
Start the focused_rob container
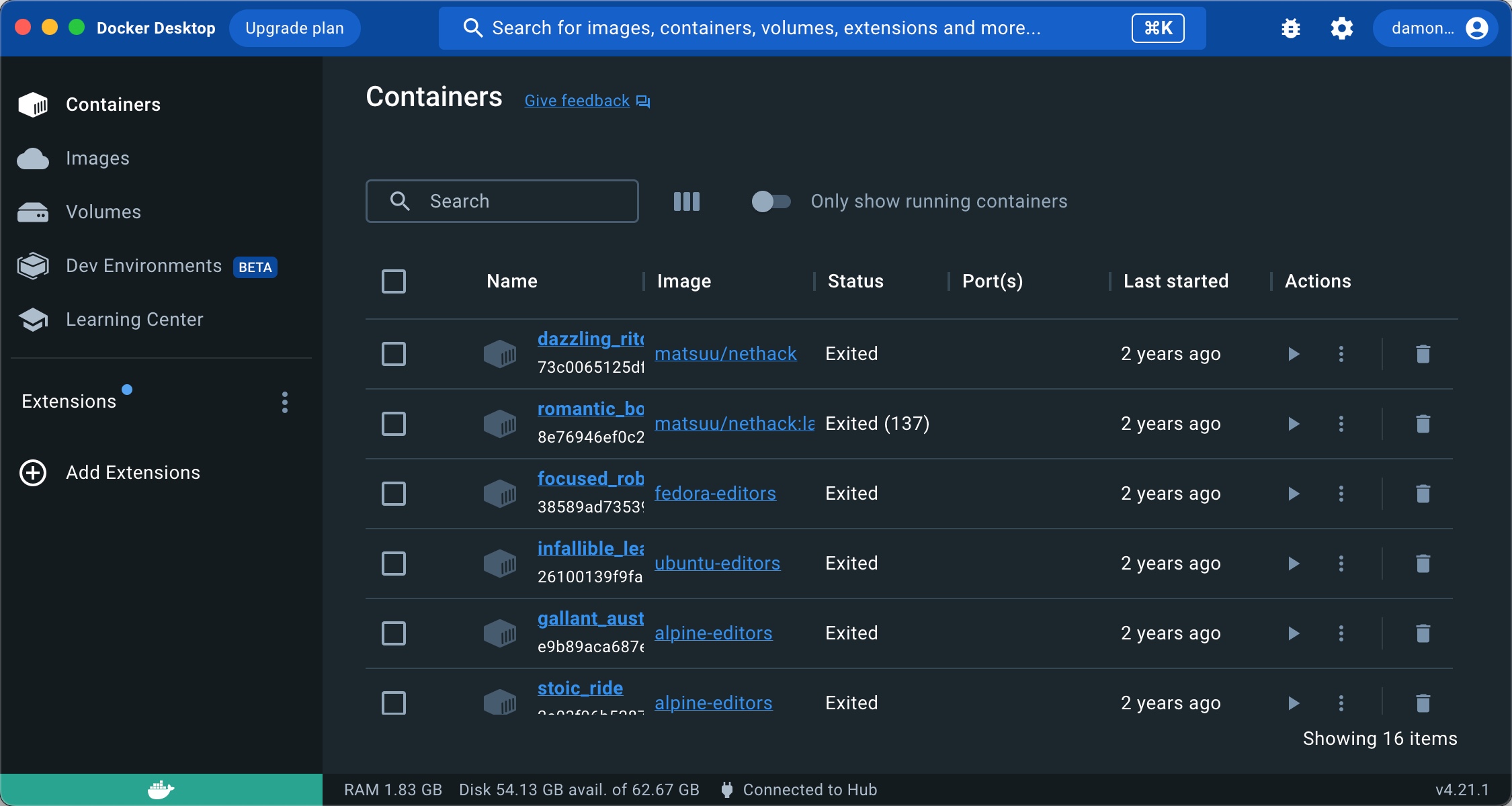click(1294, 494)
